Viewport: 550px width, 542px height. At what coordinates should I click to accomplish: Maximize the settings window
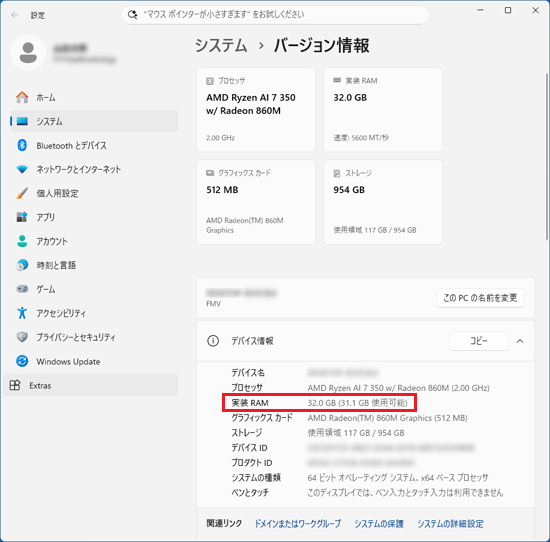click(508, 11)
